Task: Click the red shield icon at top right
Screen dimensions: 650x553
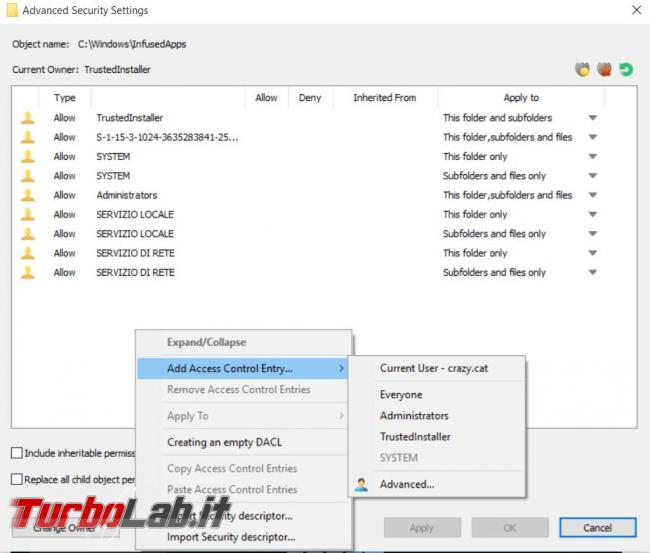Action: coord(604,69)
